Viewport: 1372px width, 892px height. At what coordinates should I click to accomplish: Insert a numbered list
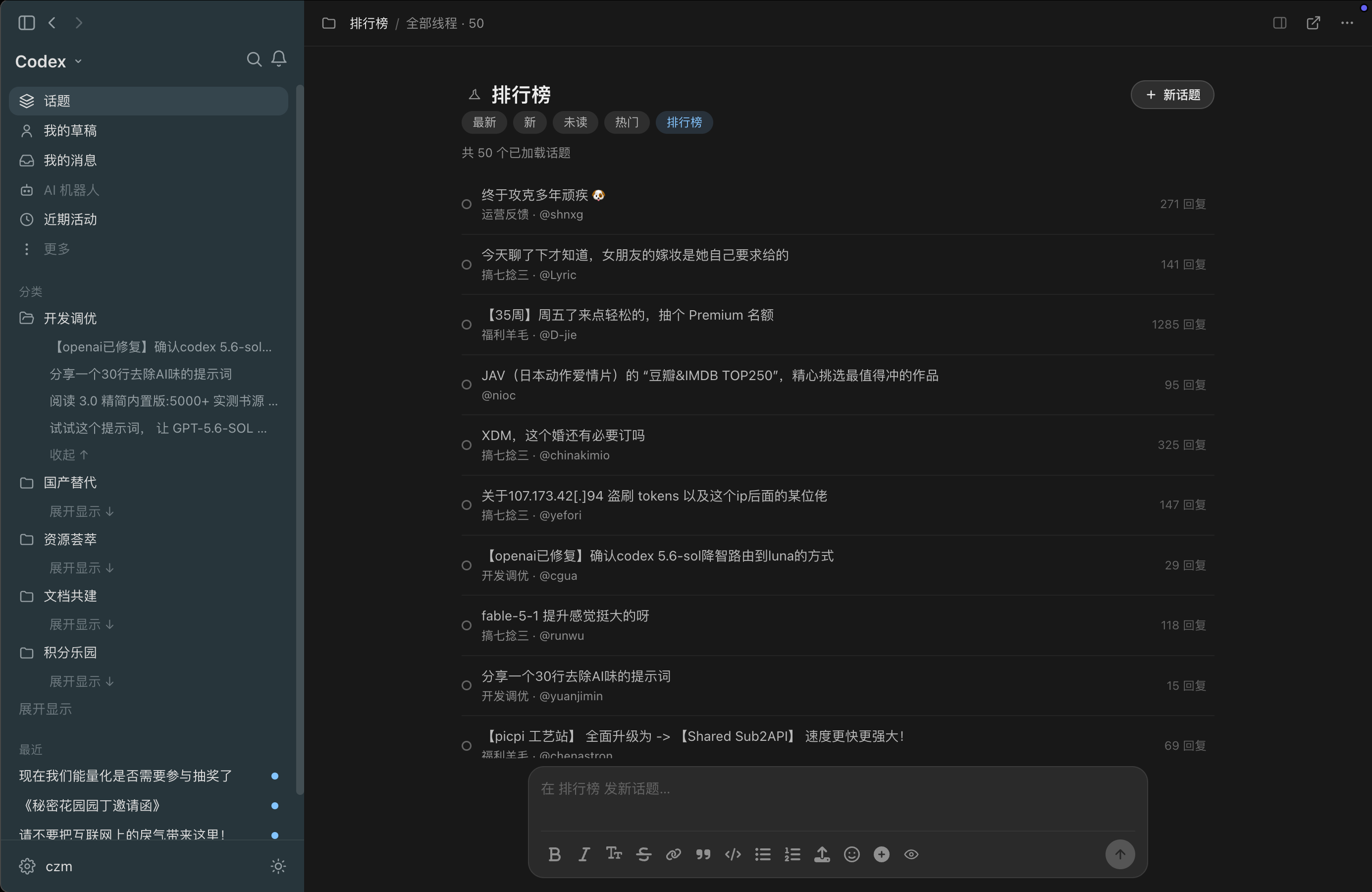pos(792,854)
